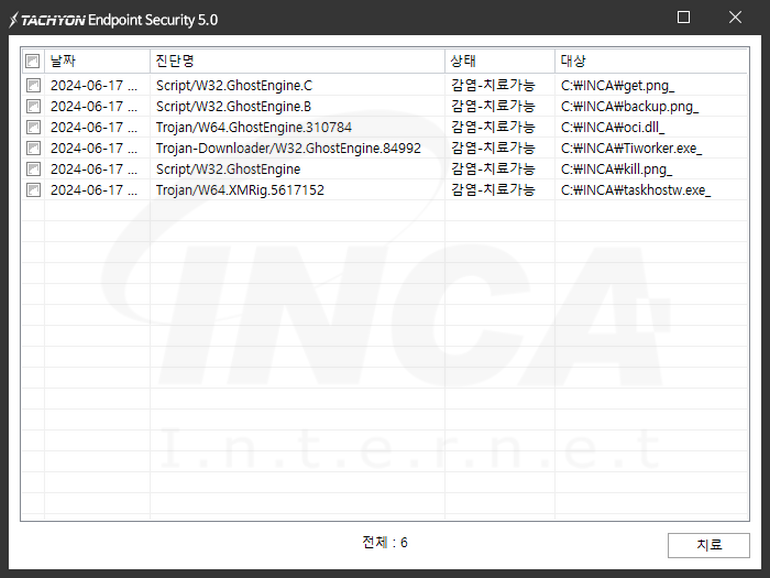Select the Trojan/W64.GhostEngine.310784 diagnosis name
The height and width of the screenshot is (578, 770).
pos(254,127)
